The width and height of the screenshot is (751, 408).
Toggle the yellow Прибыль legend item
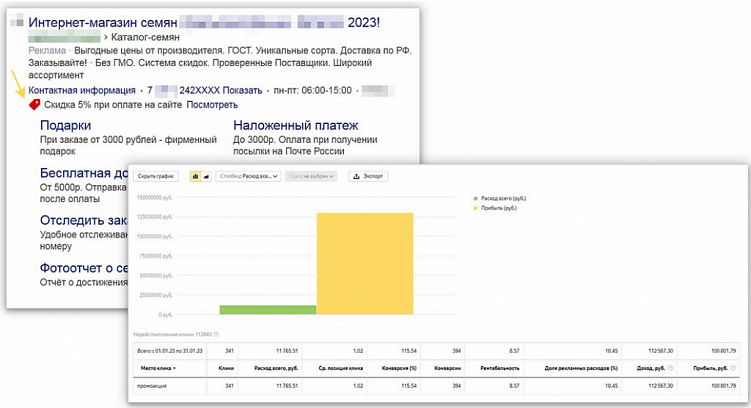[495, 208]
